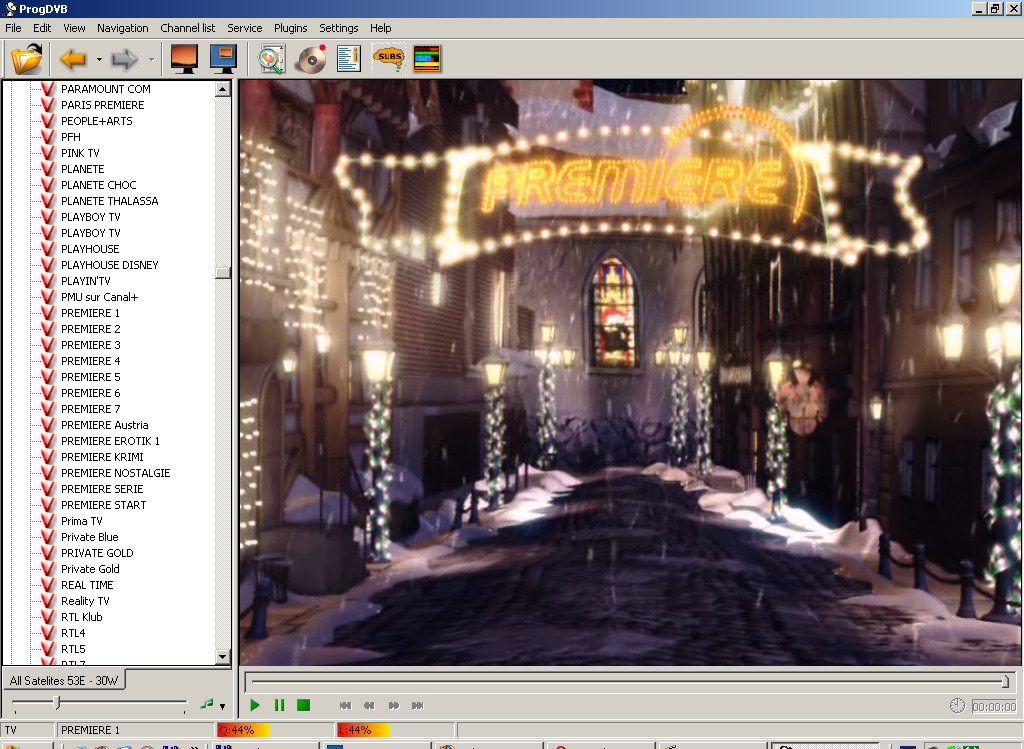Select the Prima TV channel
This screenshot has height=749, width=1024.
(82, 520)
